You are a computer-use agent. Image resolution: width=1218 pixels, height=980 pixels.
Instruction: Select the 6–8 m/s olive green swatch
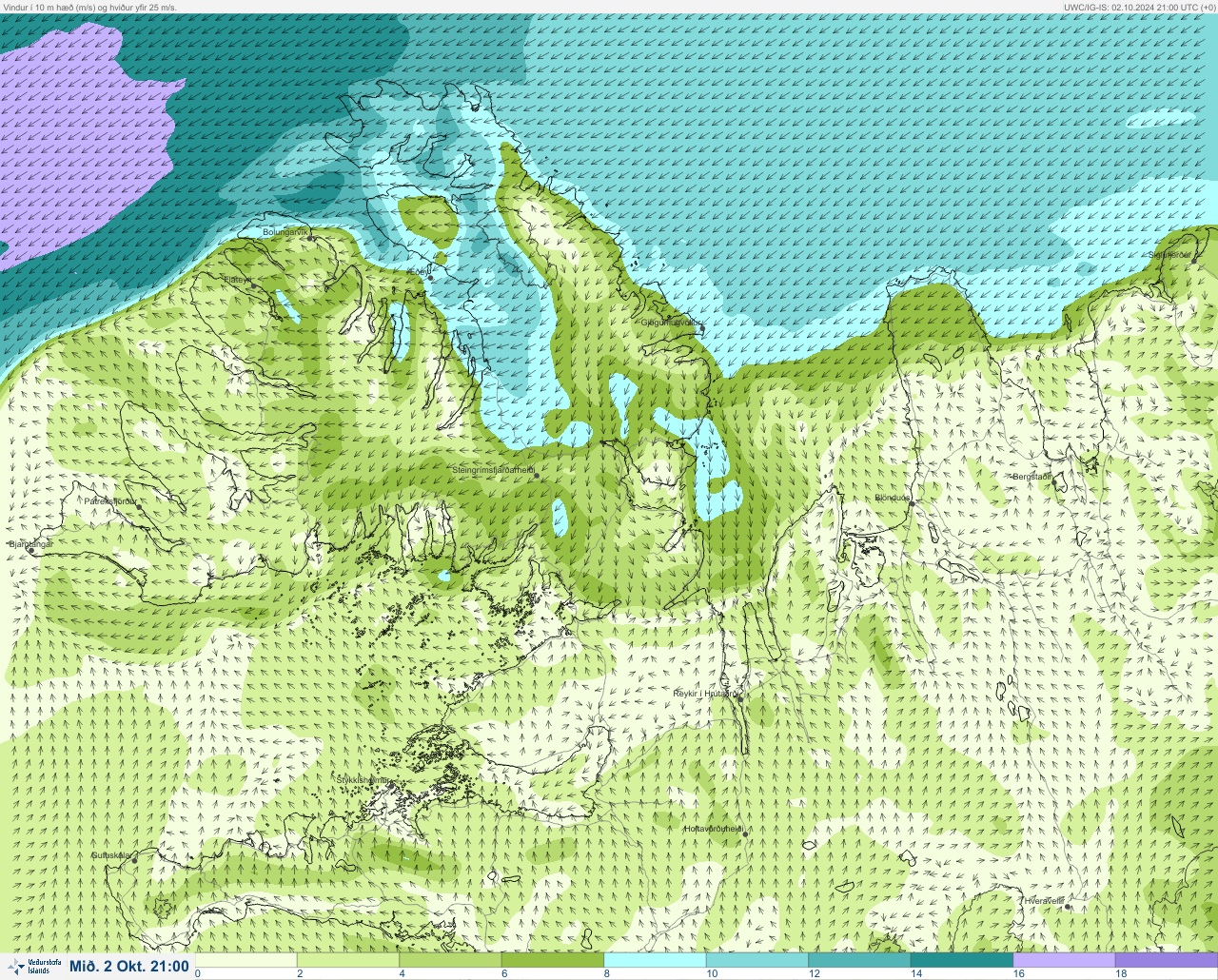(553, 960)
